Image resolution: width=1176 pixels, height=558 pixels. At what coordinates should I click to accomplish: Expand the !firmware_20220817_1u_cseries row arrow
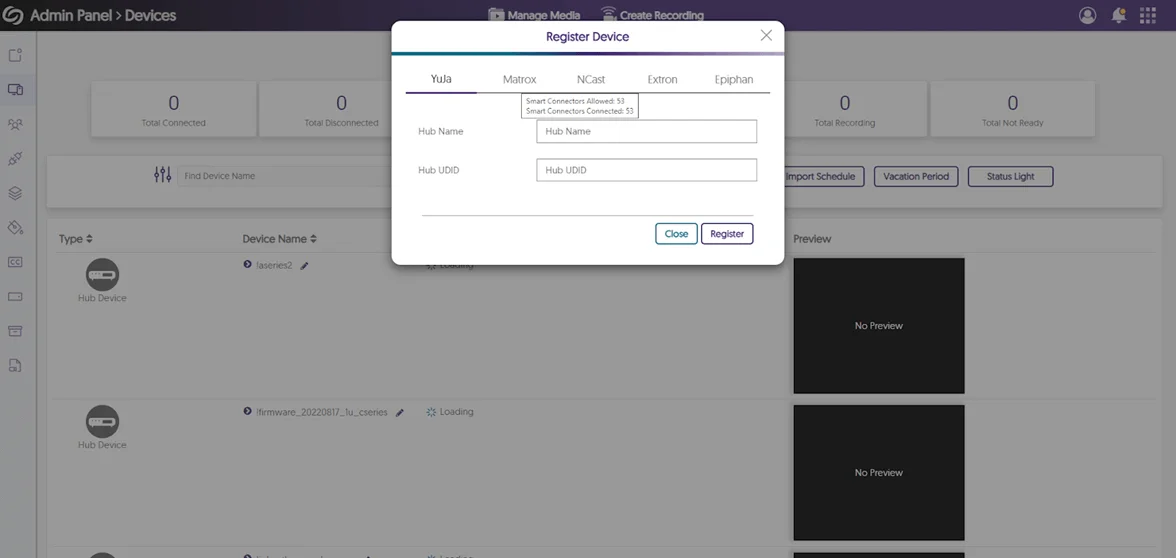click(x=248, y=412)
